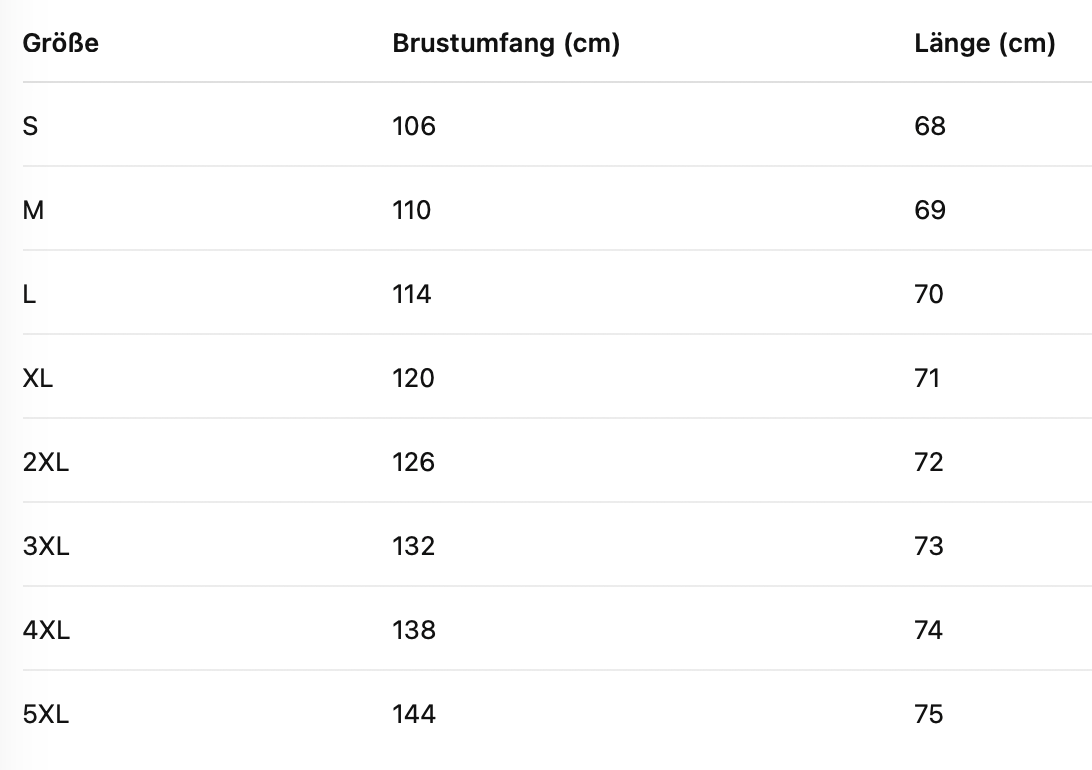
Task: Click the Länge (cm) column header
Action: tap(984, 44)
